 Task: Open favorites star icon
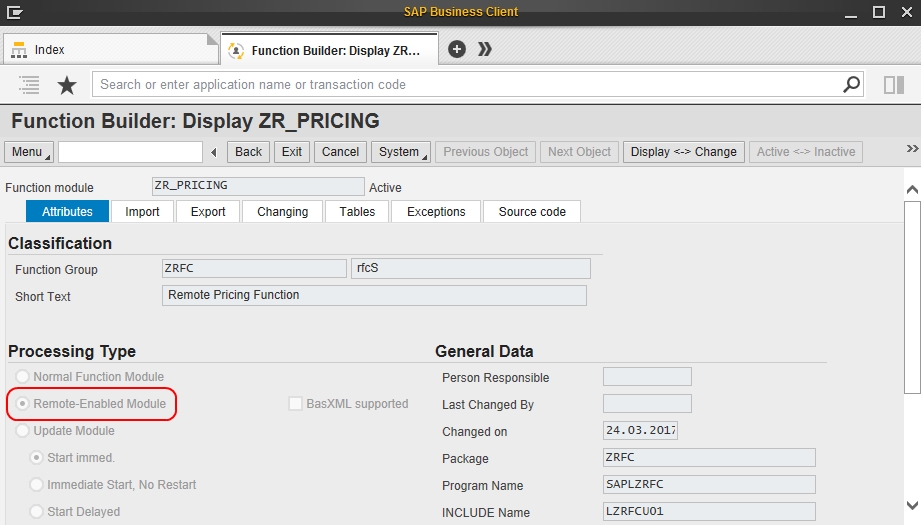pyautogui.click(x=67, y=85)
